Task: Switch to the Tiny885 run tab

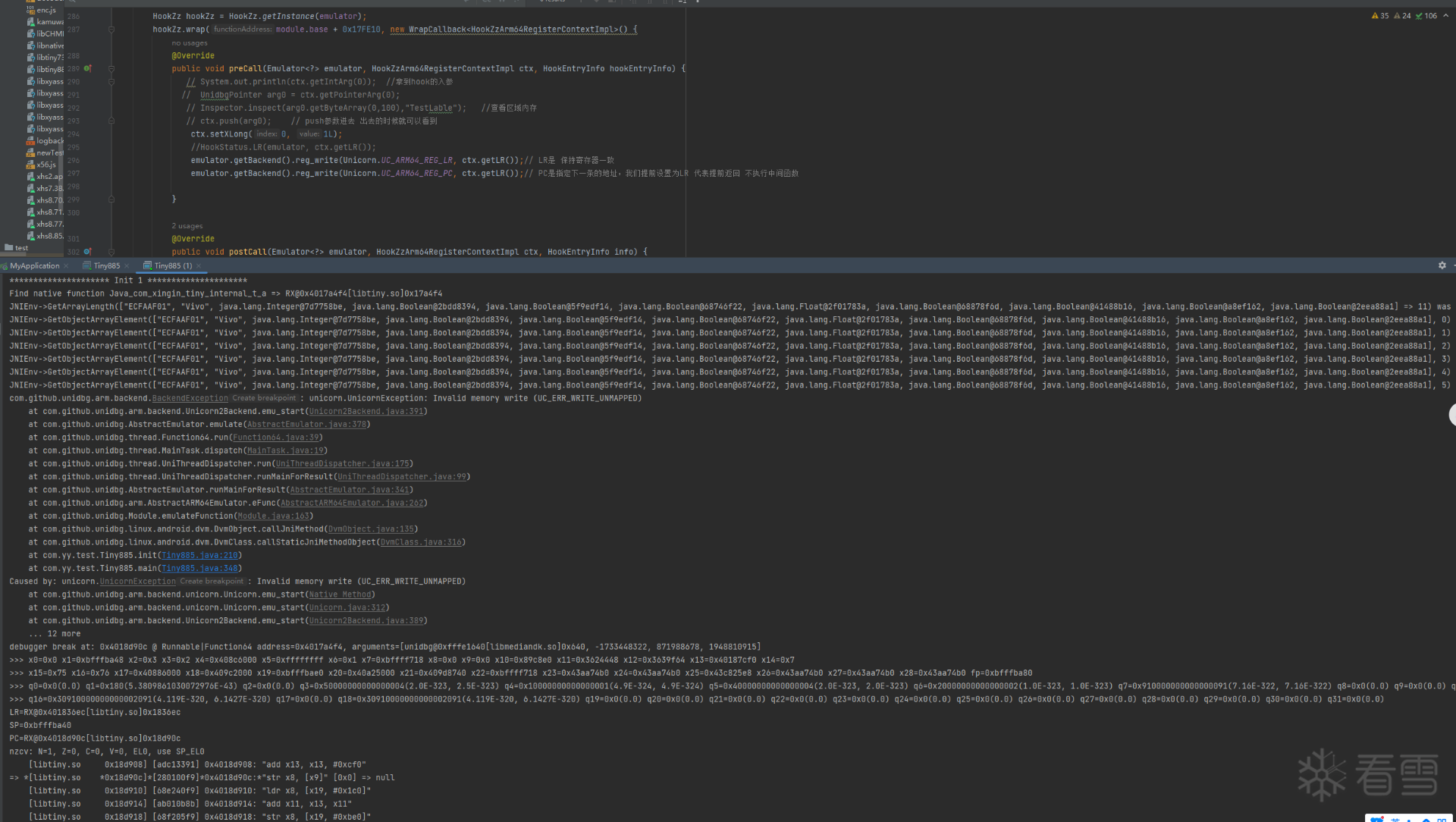Action: tap(106, 266)
